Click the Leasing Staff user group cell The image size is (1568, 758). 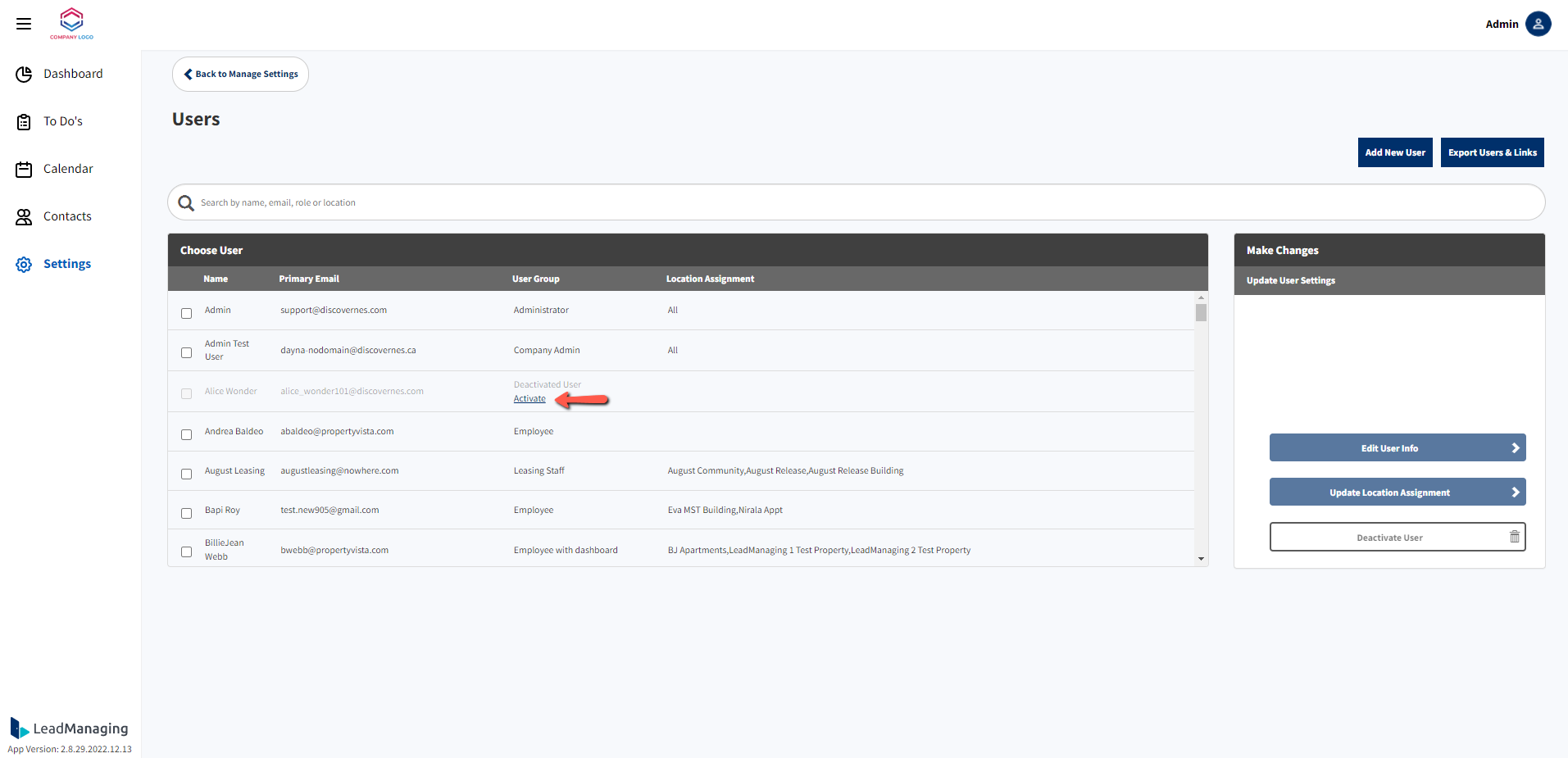coord(539,470)
